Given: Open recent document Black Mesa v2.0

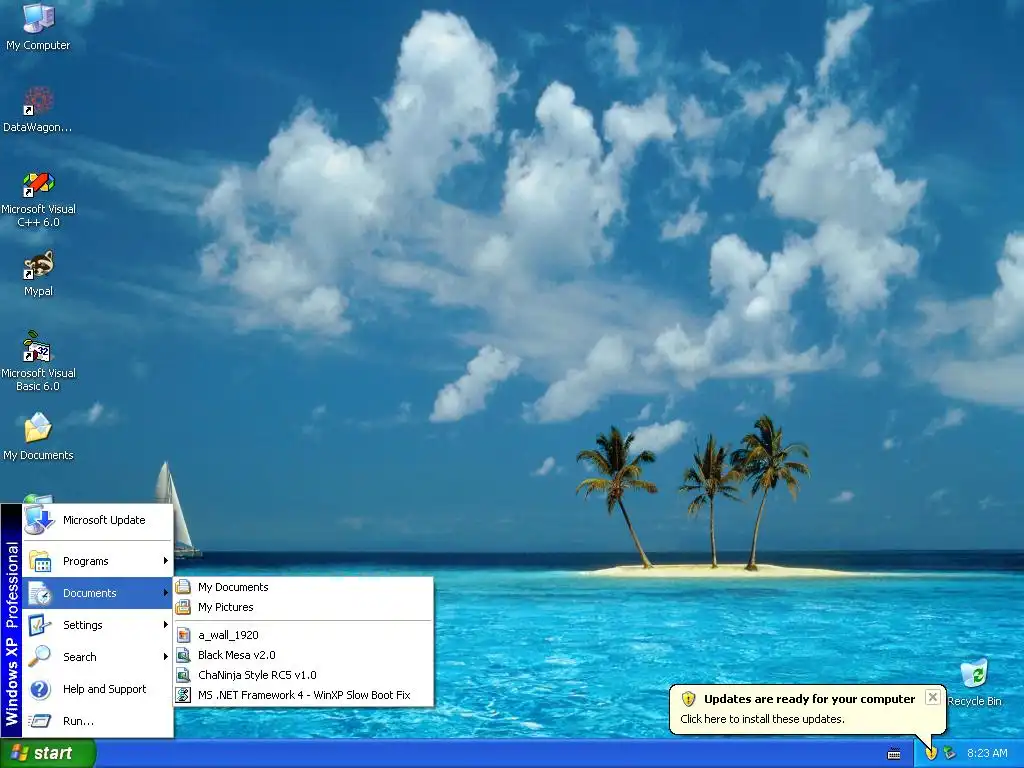Looking at the screenshot, I should 303,655.
